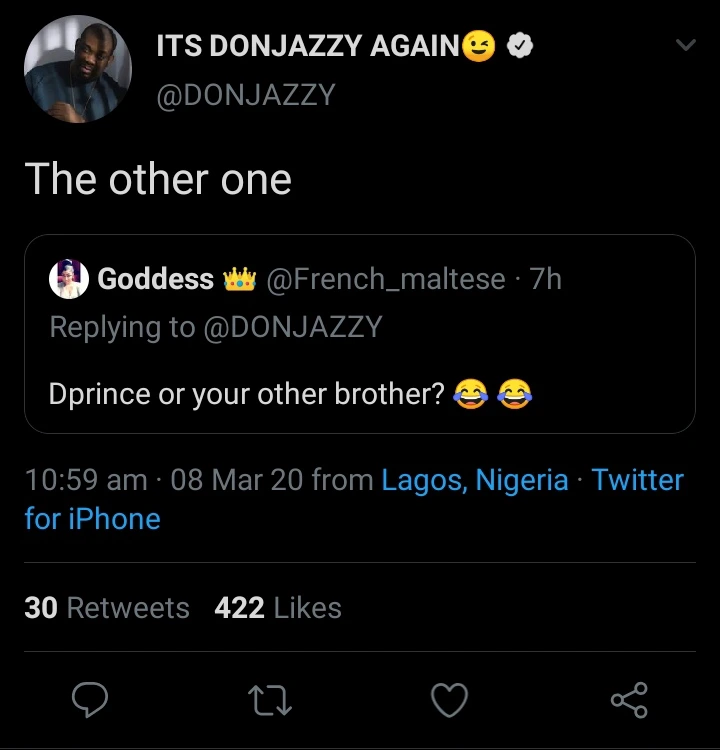
Task: Click the winking emoji in the display name
Action: 479,46
